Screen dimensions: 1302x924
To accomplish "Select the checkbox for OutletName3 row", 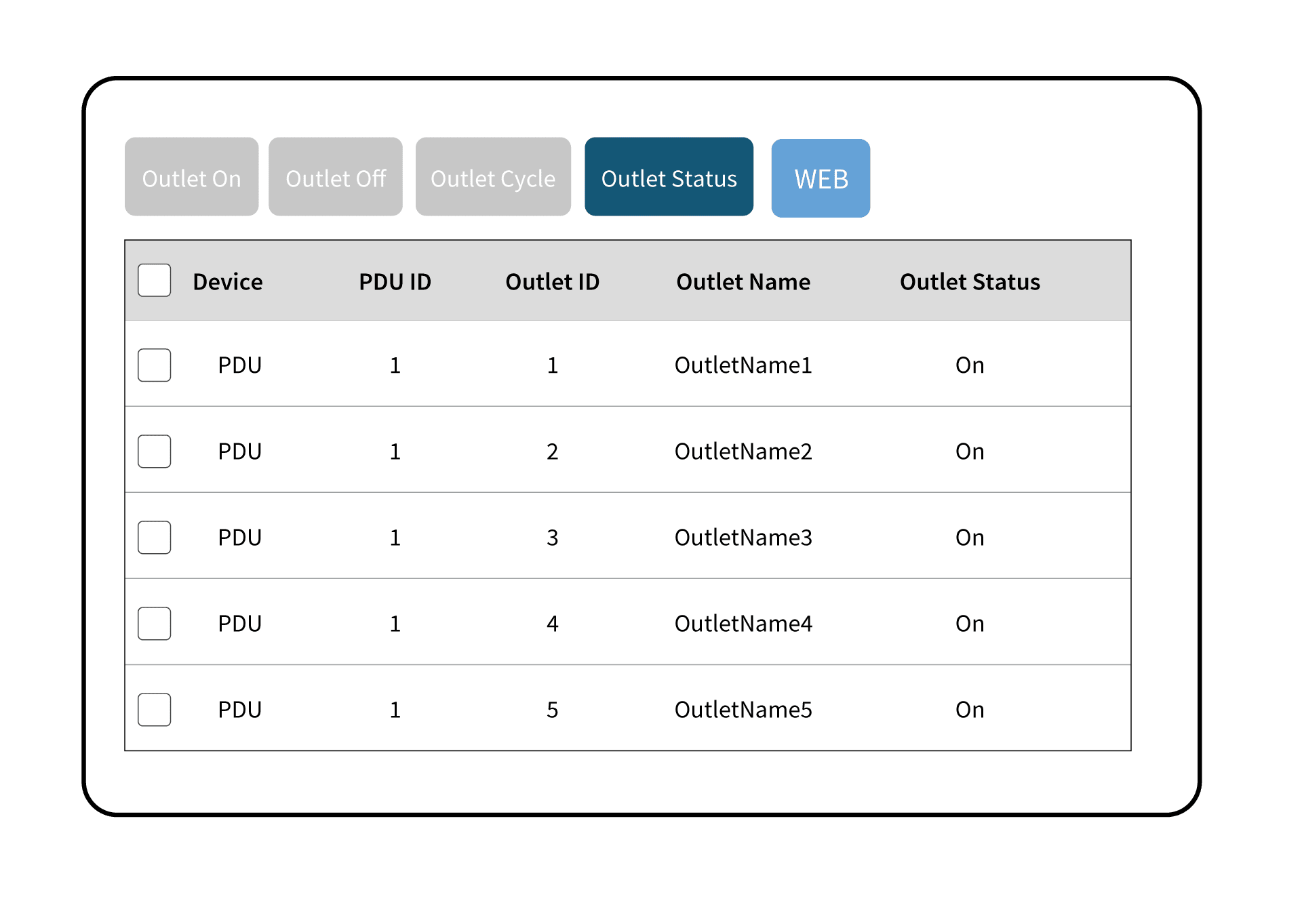I will (155, 538).
